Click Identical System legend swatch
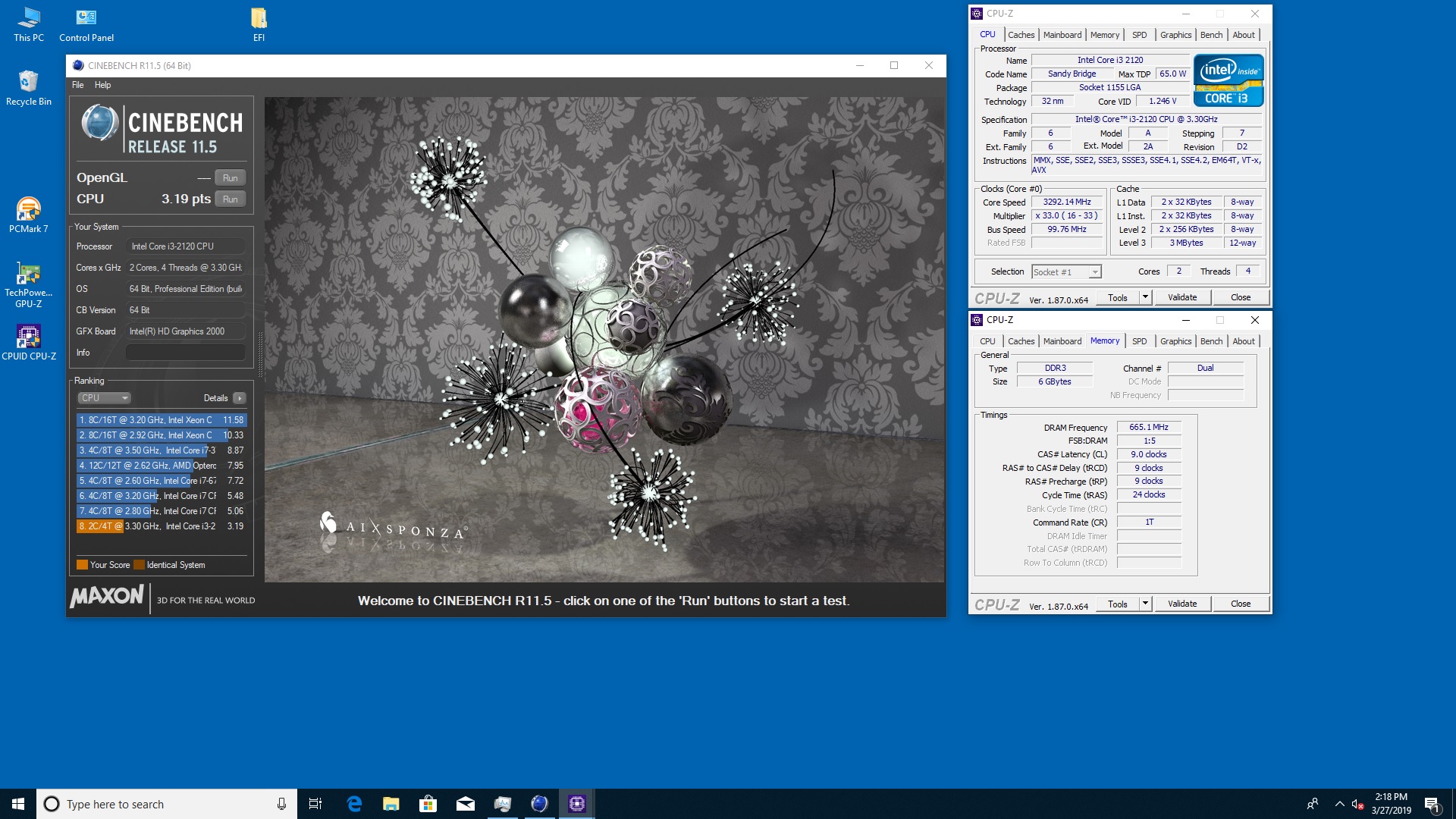This screenshot has width=1456, height=819. click(139, 565)
